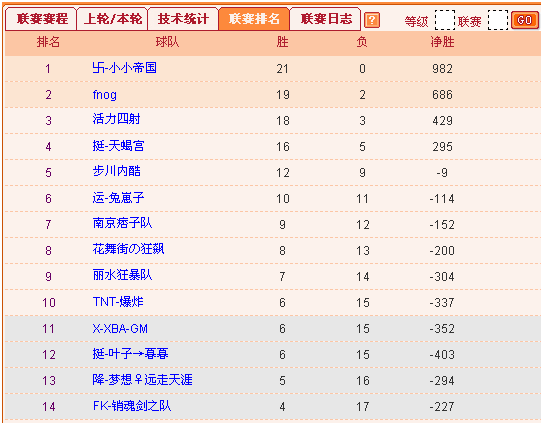Click net score -200 cell
Viewport: 541px width, 423px height.
coord(442,250)
